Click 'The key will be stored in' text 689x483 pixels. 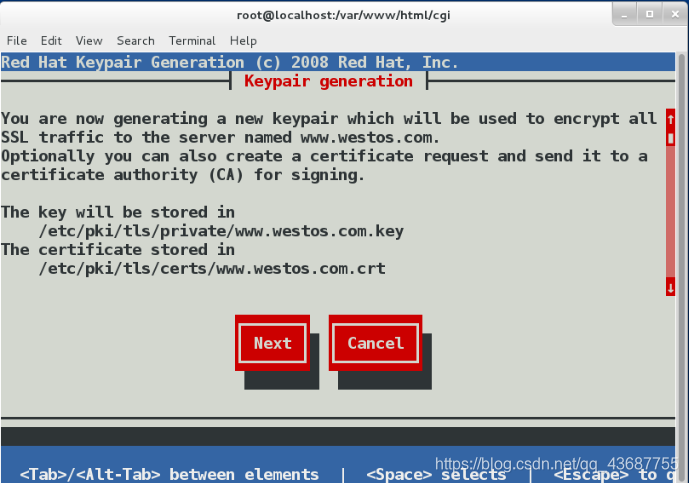[x=118, y=212]
